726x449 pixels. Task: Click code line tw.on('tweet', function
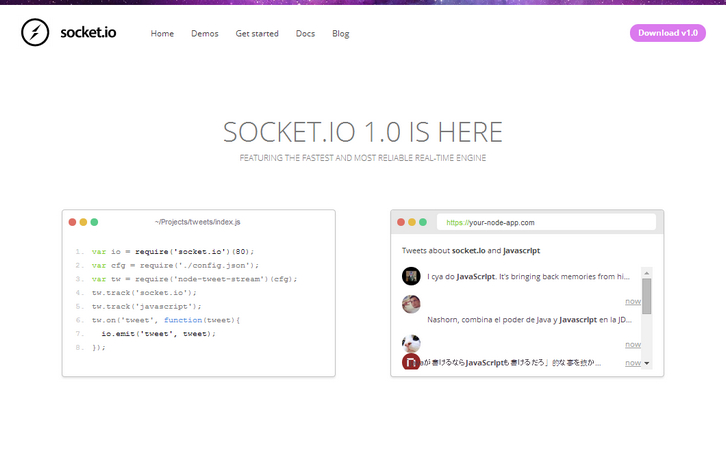(x=166, y=320)
